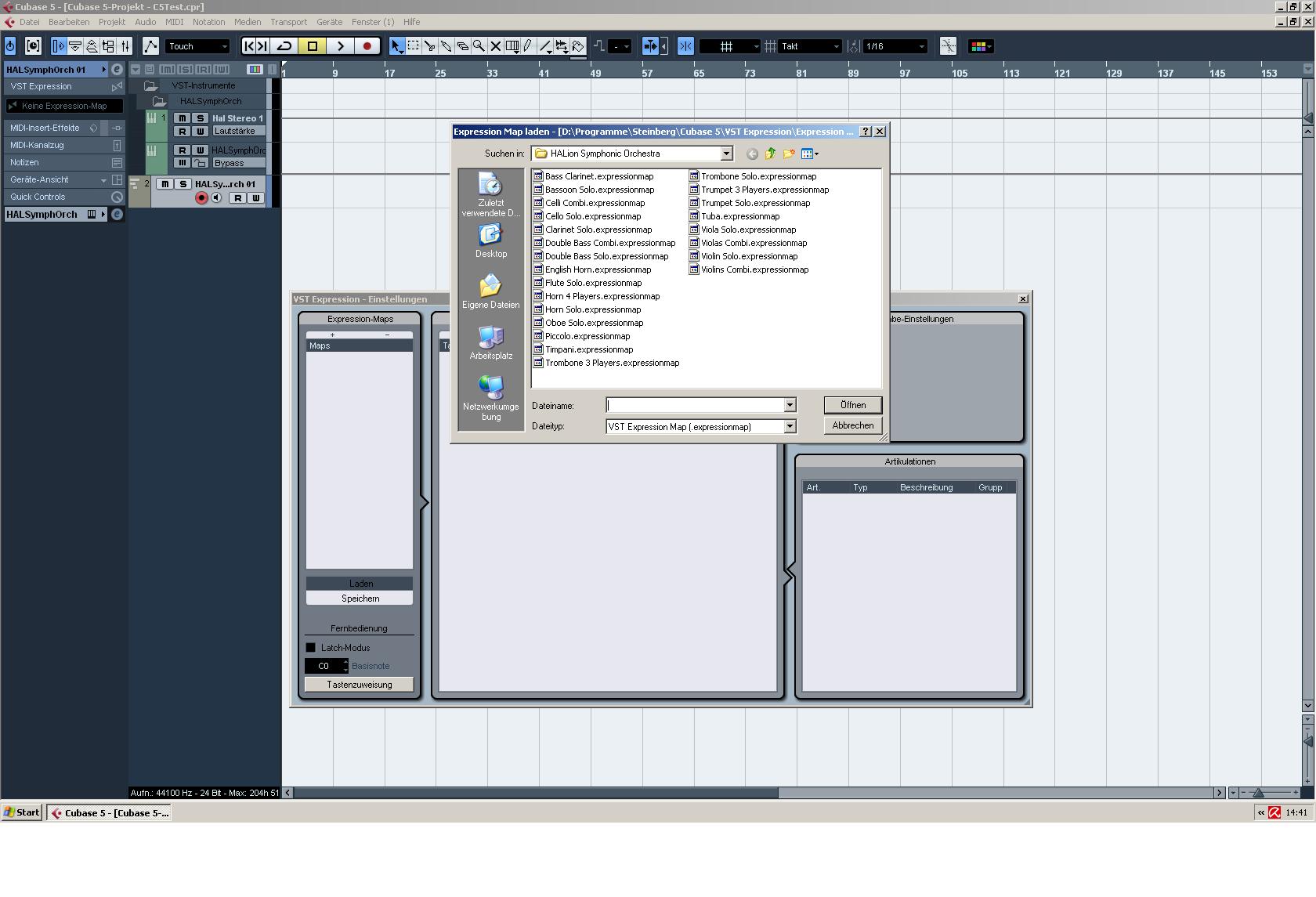This screenshot has width=1316, height=897.
Task: Expand the Geräte-Ansicht inspector section arrow
Action: click(103, 180)
